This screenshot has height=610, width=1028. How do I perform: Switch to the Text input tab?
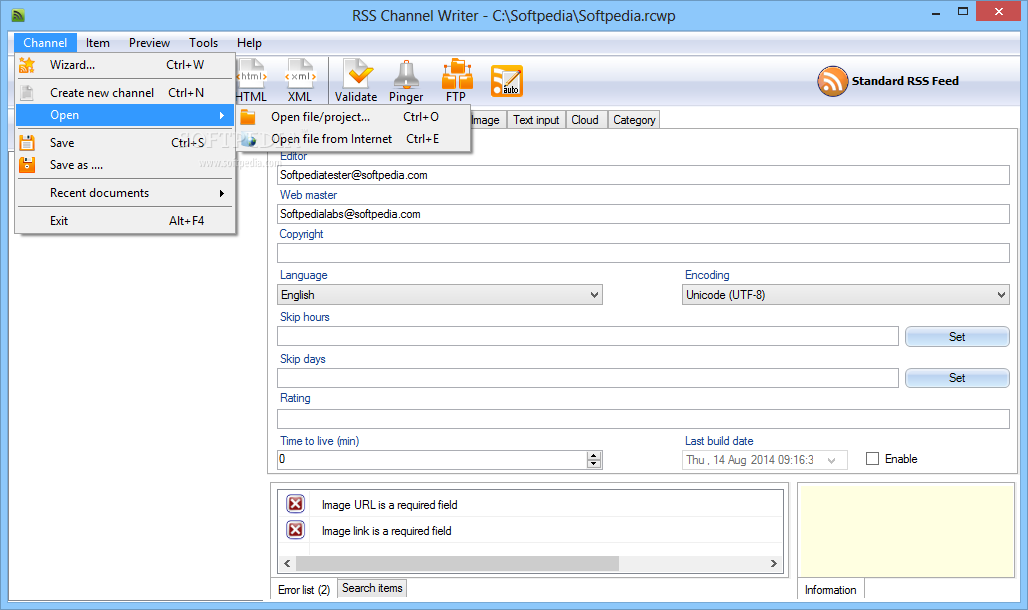[536, 120]
